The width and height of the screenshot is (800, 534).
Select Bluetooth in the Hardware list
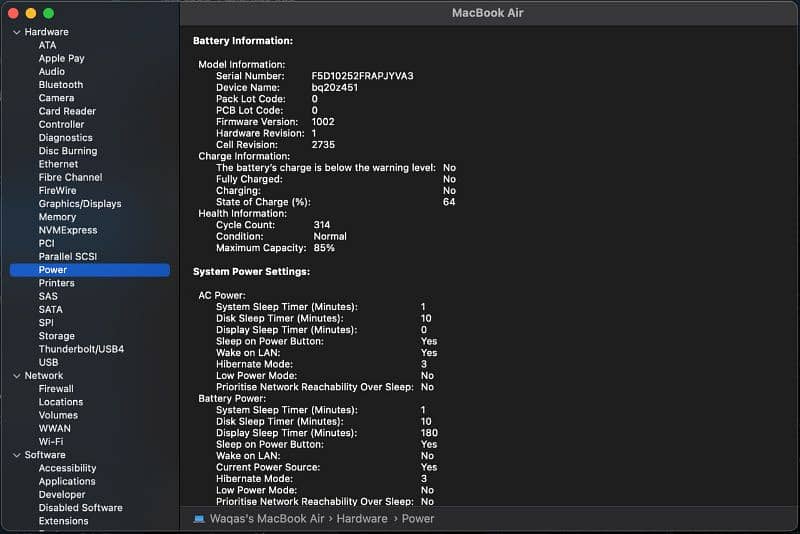pyautogui.click(x=61, y=85)
